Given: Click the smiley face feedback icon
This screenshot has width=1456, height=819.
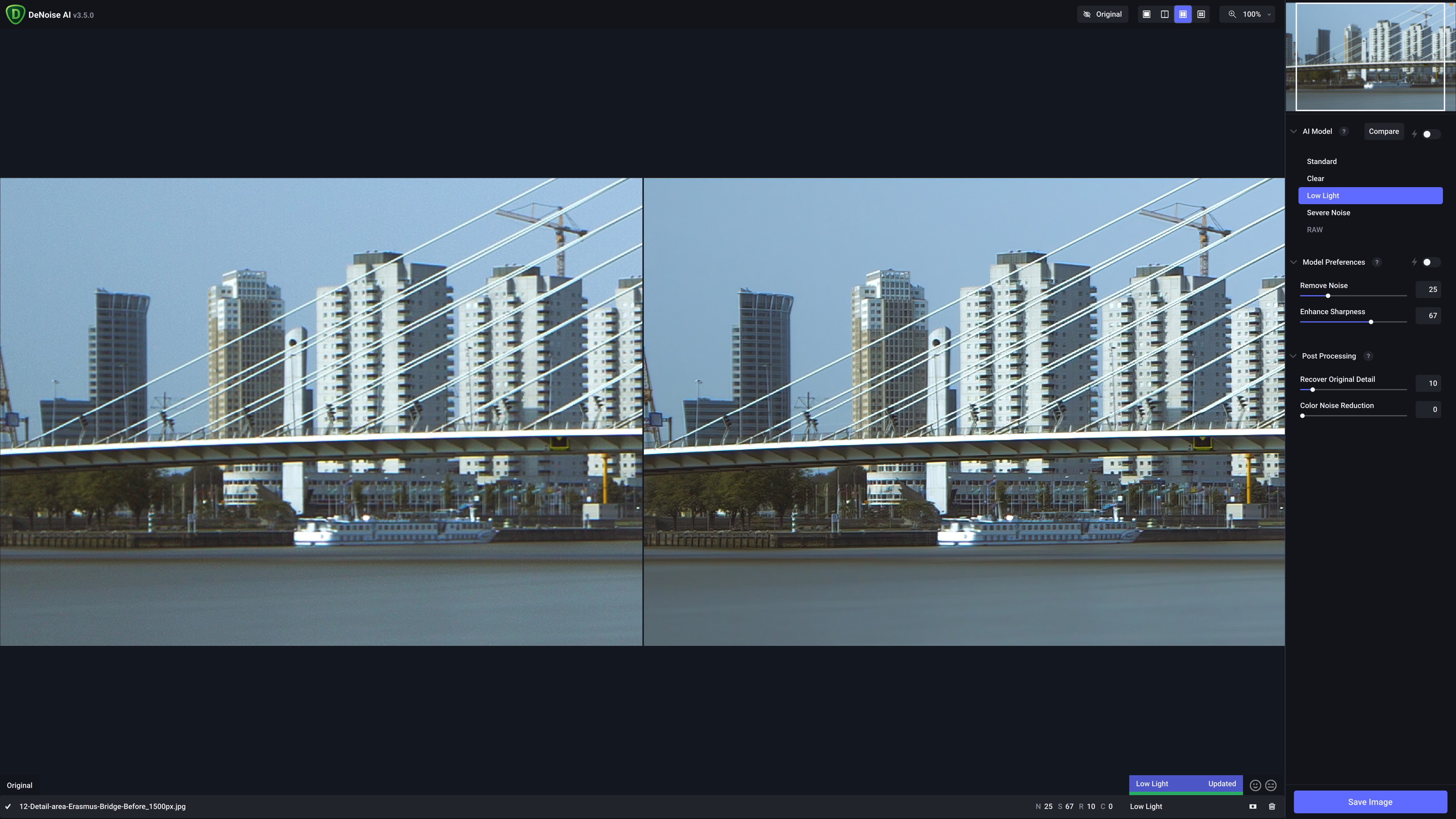Looking at the screenshot, I should pos(1255,785).
